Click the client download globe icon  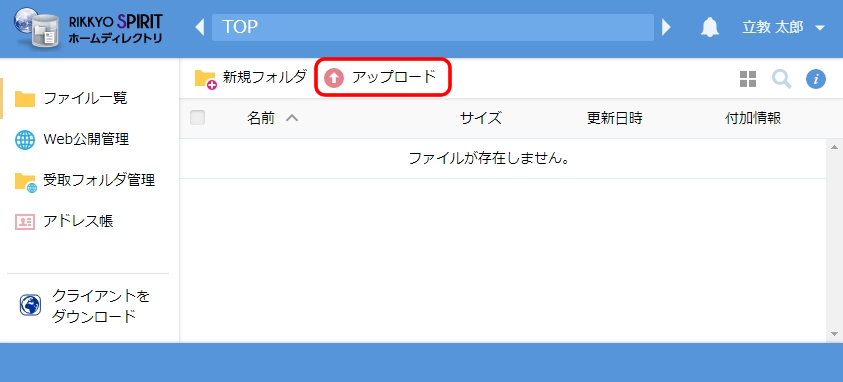coord(30,306)
